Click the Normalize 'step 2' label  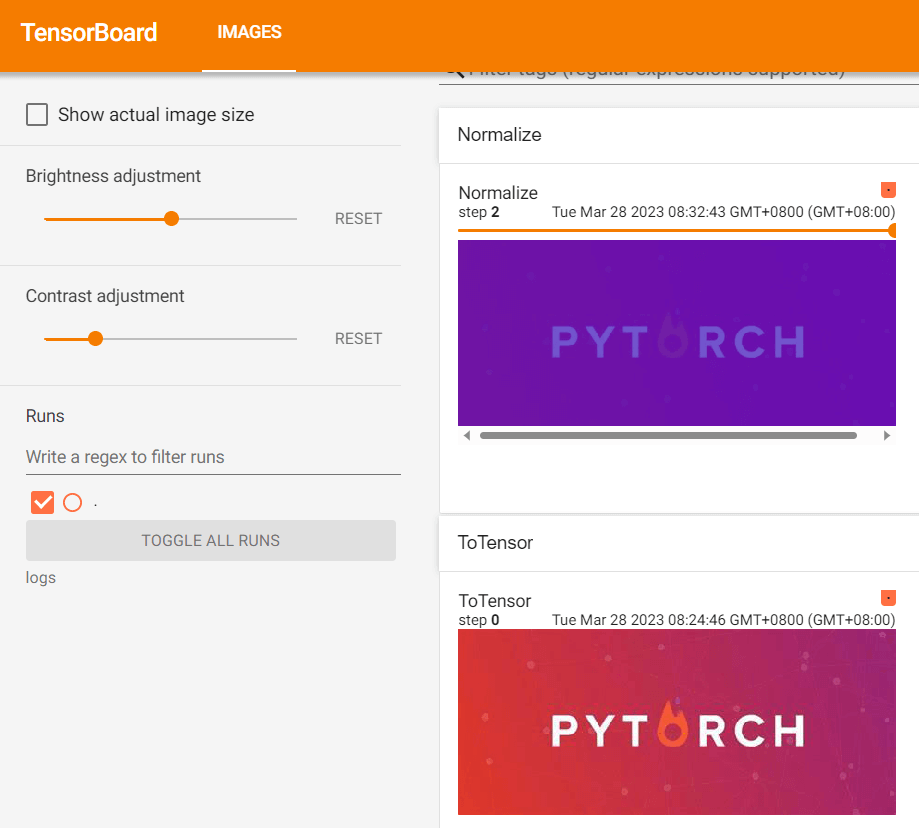[x=479, y=212]
